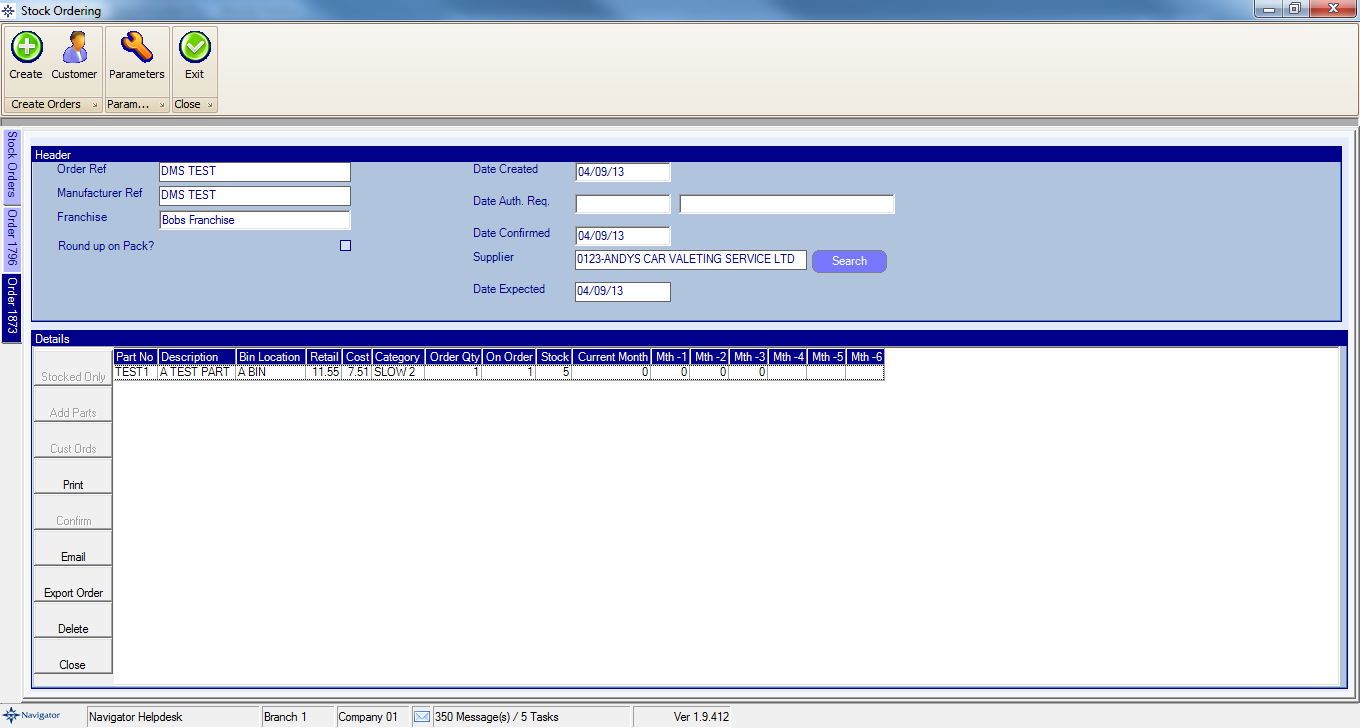The width and height of the screenshot is (1360, 728).
Task: Expand the Param... group launcher
Action: 161,105
